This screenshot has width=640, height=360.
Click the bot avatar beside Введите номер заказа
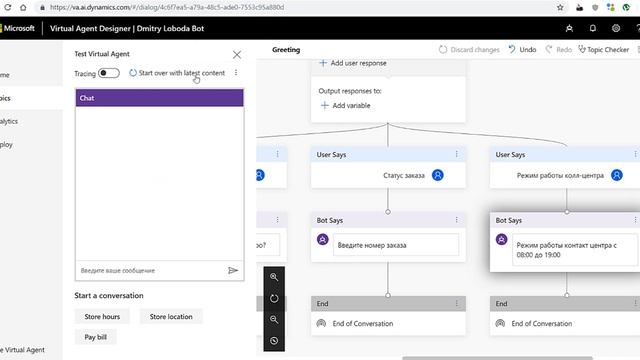322,240
